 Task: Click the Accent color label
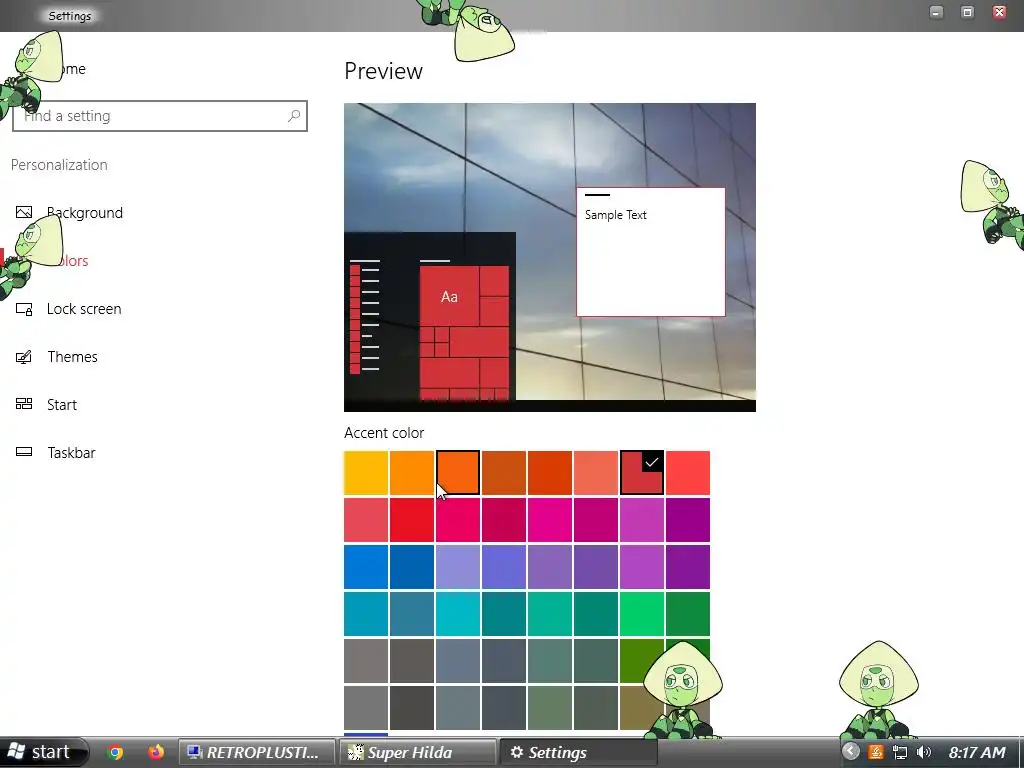384,433
